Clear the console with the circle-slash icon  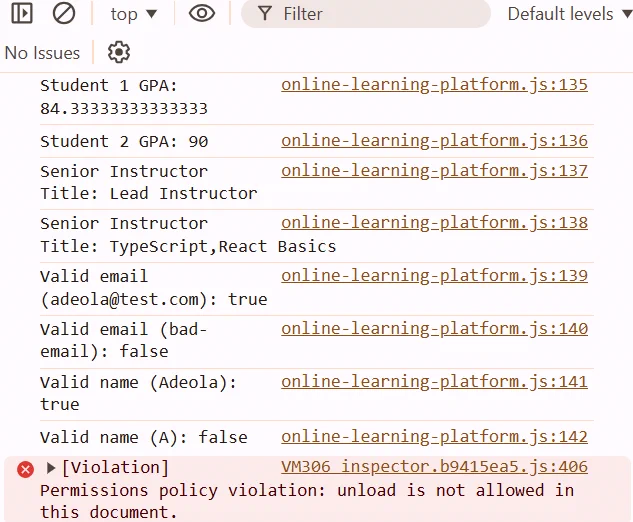[x=64, y=13]
